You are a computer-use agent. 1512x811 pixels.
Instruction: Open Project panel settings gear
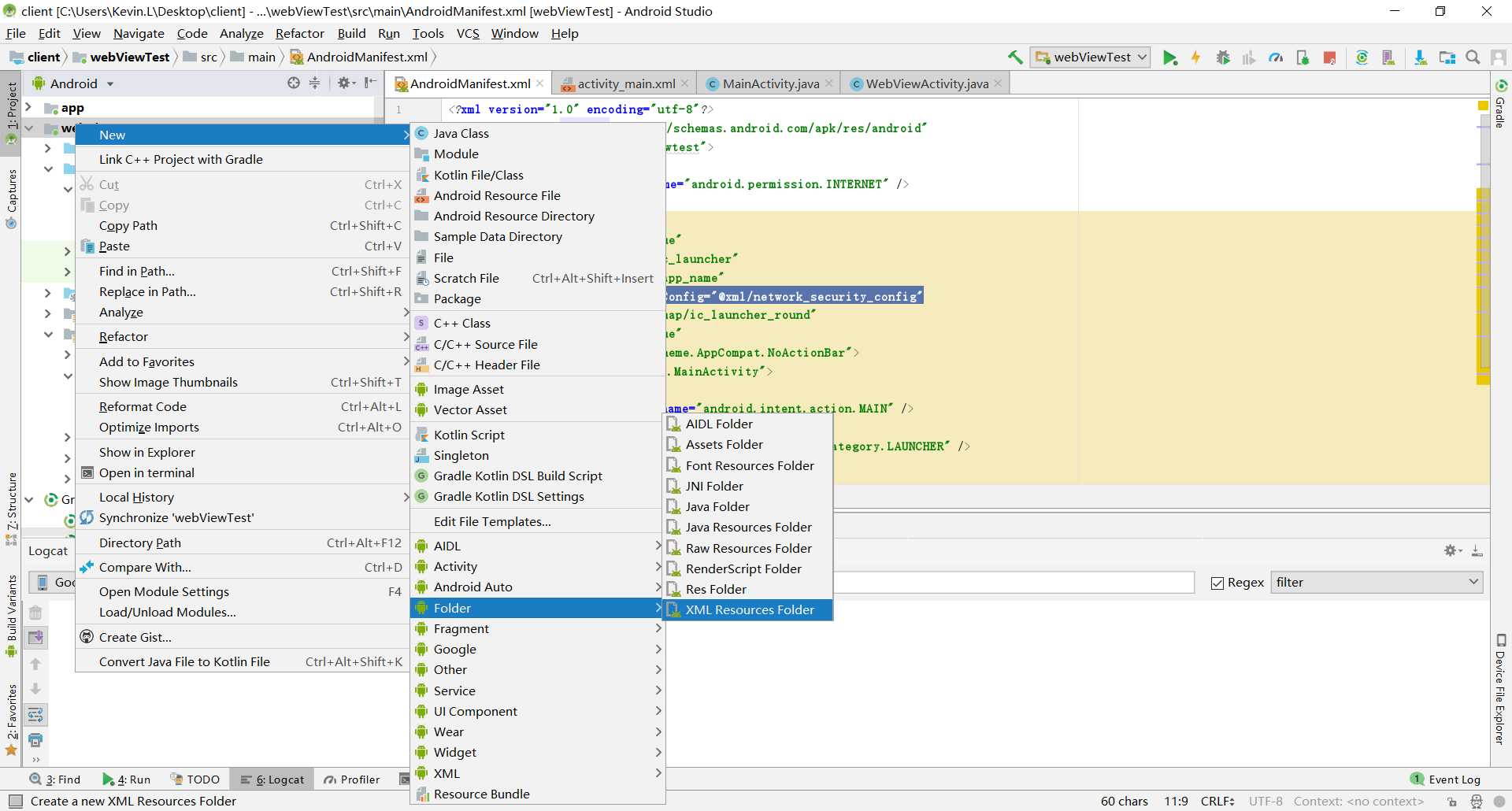(346, 83)
